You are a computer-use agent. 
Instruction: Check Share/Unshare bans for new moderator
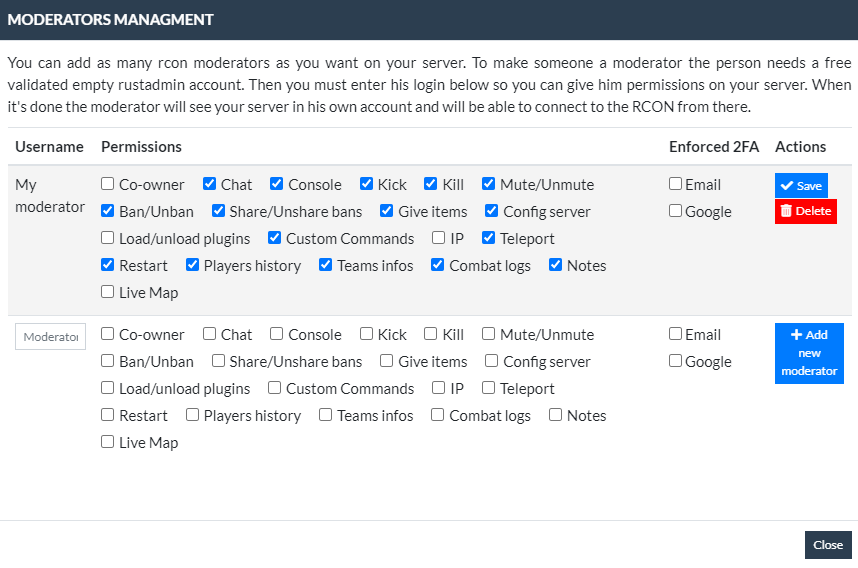tap(218, 361)
